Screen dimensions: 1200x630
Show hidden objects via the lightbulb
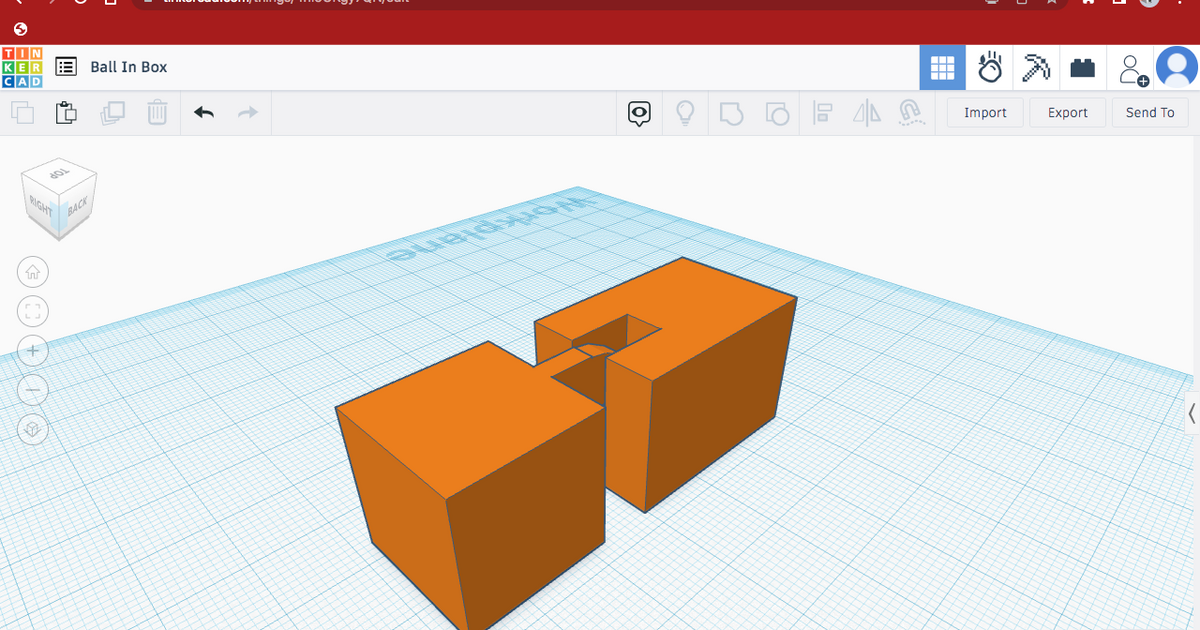coord(685,113)
